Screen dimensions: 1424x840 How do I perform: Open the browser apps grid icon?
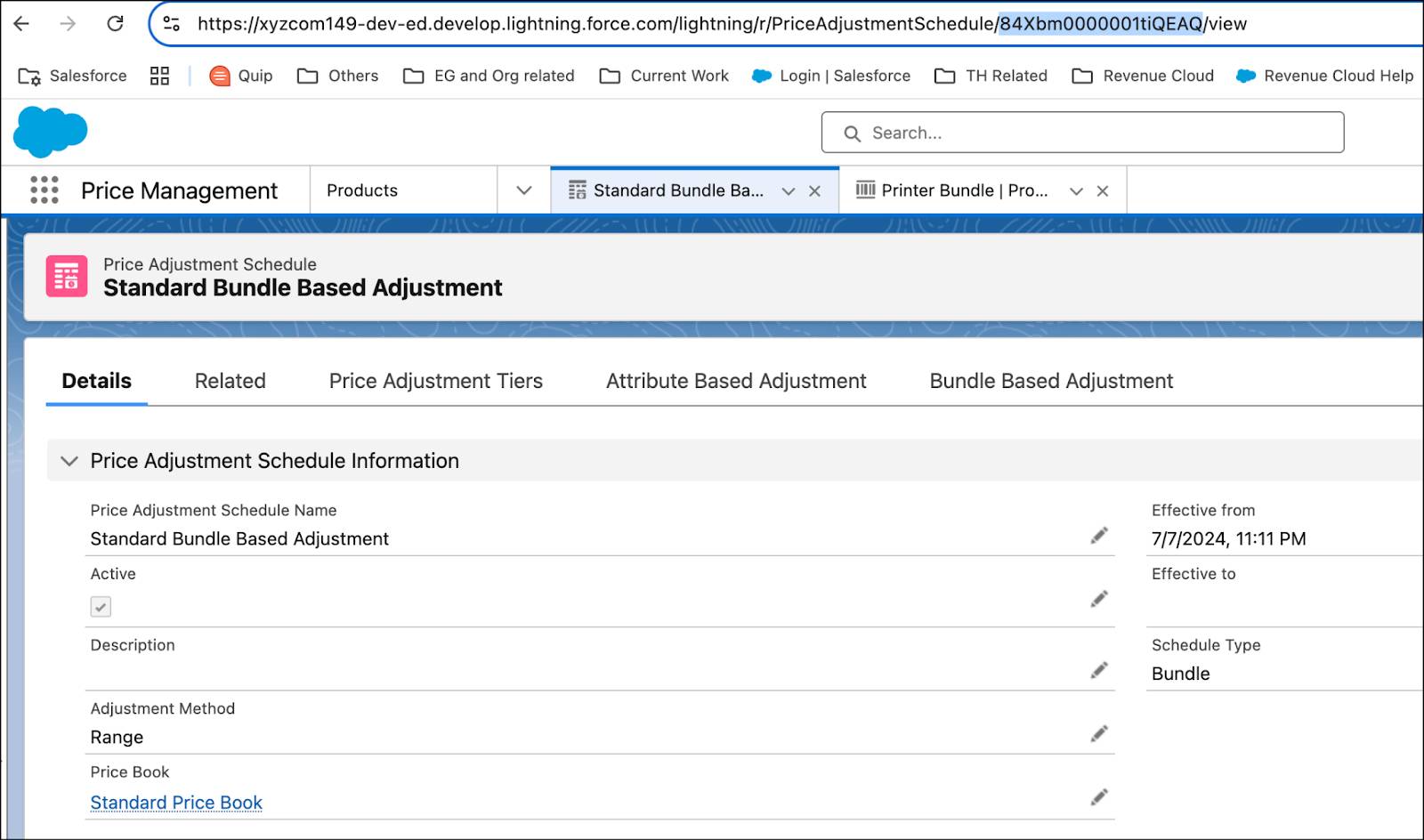159,76
